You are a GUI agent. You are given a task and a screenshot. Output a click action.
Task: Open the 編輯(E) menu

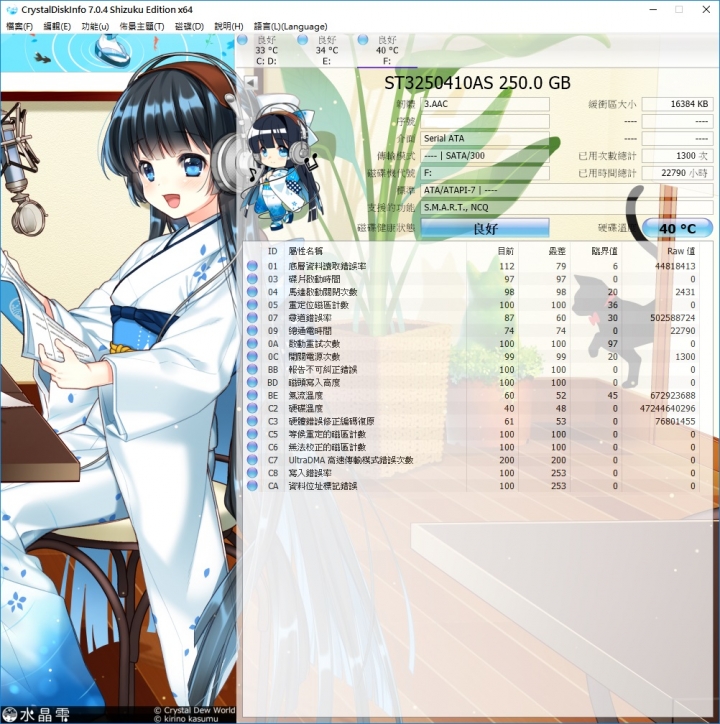[x=57, y=26]
